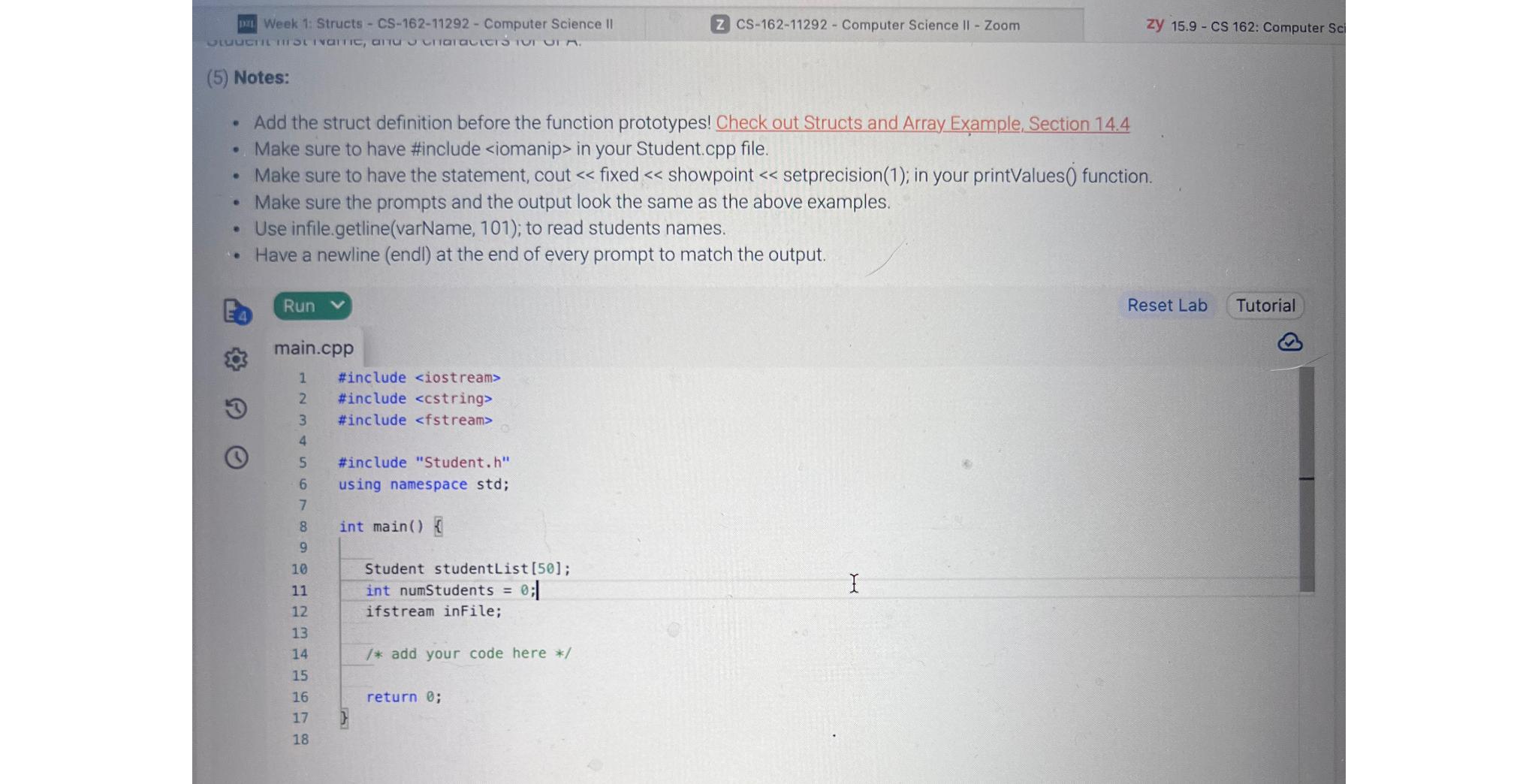
Task: Open the Tutorial
Action: [x=1265, y=306]
